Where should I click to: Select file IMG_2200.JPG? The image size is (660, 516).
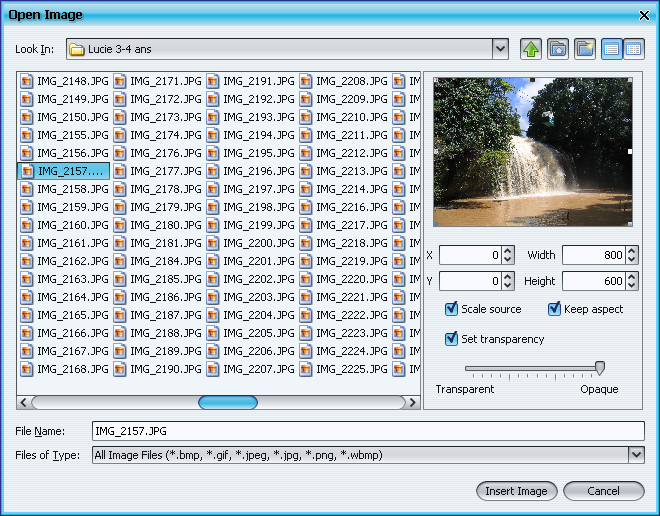(250, 243)
